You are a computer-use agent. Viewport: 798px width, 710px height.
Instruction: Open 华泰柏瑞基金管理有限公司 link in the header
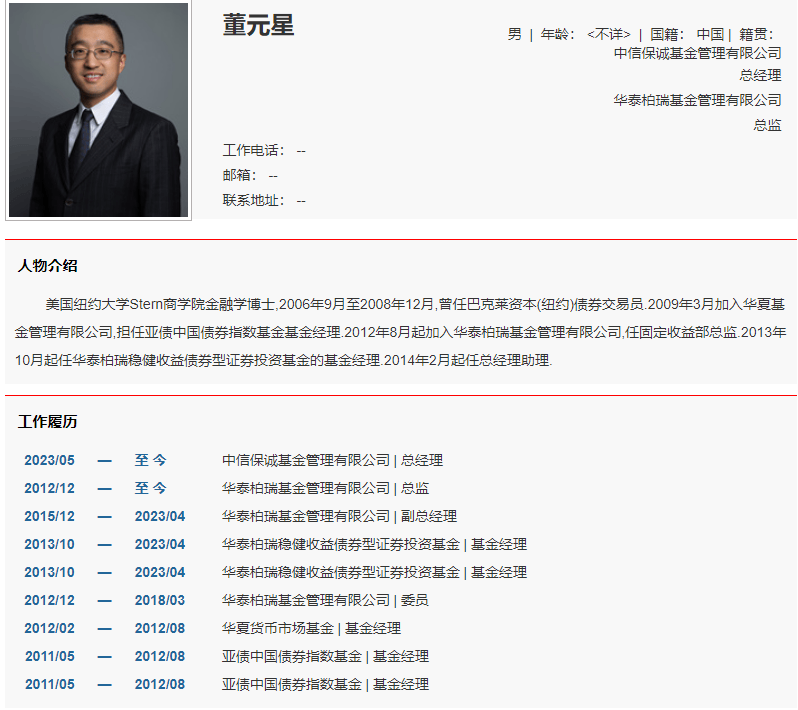pos(697,100)
